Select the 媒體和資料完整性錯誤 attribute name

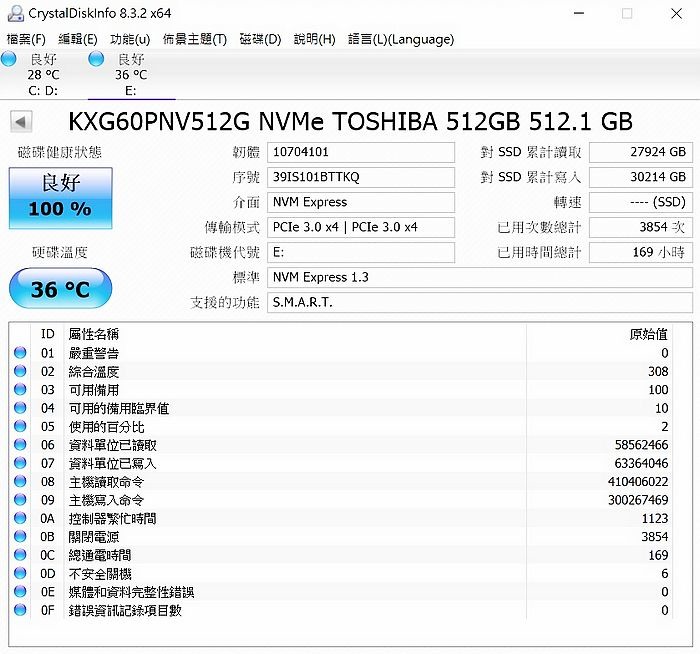click(131, 592)
